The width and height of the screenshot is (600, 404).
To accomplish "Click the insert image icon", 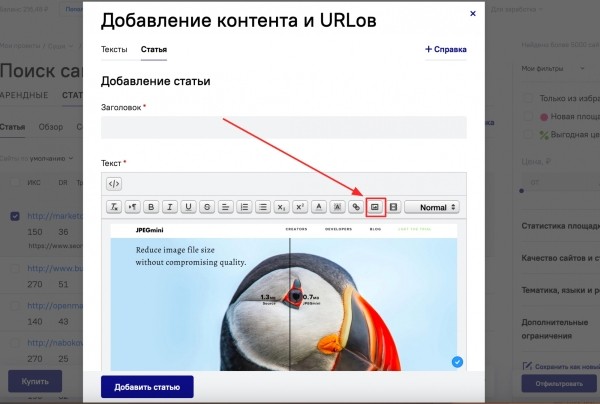I will tap(375, 207).
